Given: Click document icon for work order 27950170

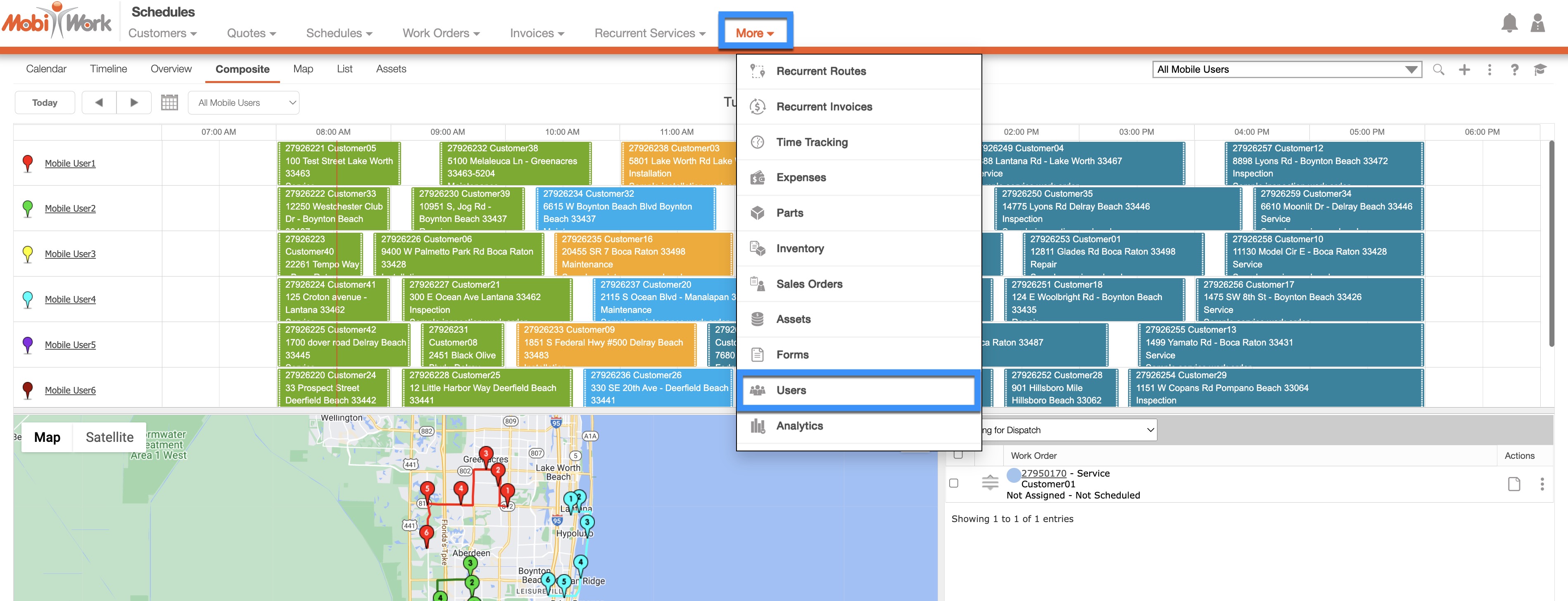Looking at the screenshot, I should 1513,484.
